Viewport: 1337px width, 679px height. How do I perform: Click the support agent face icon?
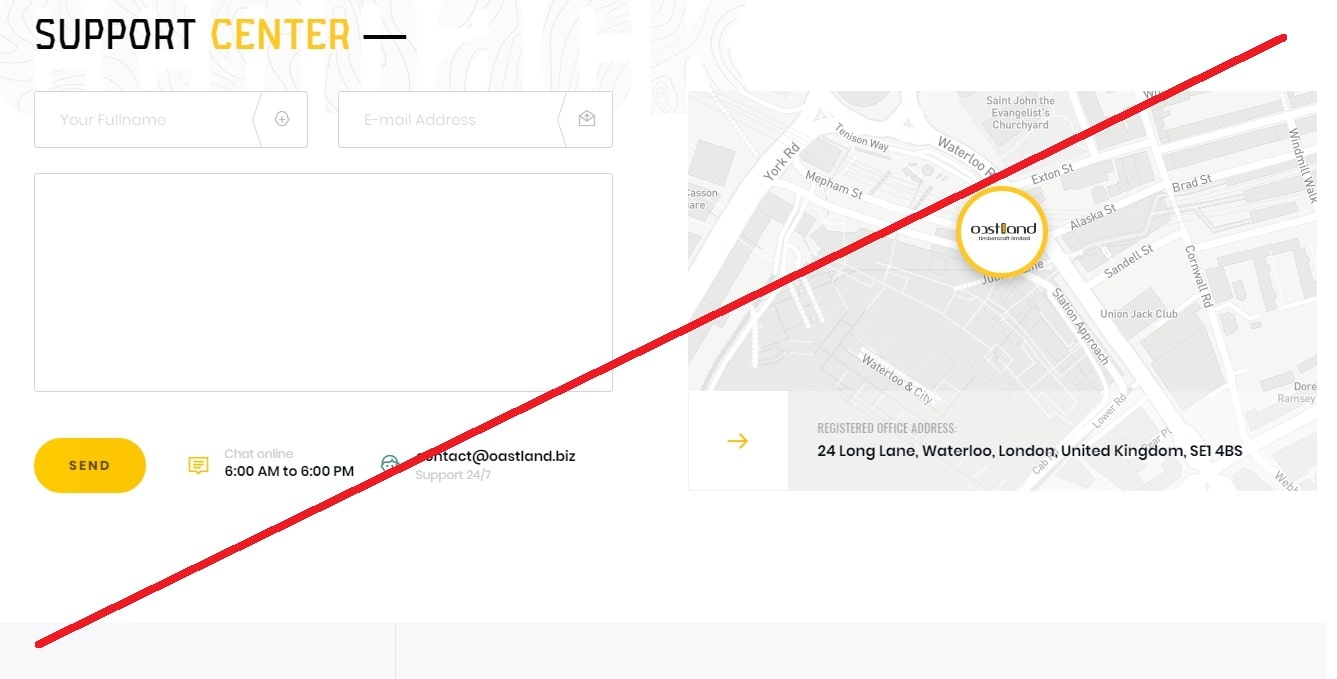pos(390,463)
